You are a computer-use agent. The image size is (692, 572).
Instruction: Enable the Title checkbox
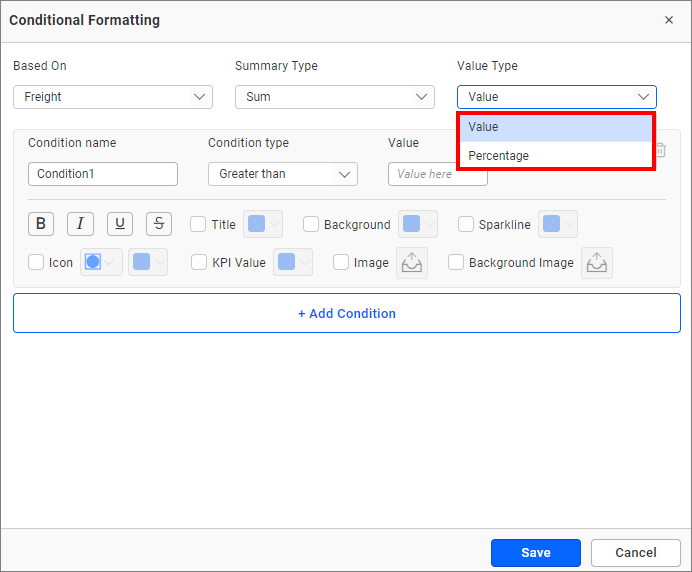pyautogui.click(x=198, y=225)
